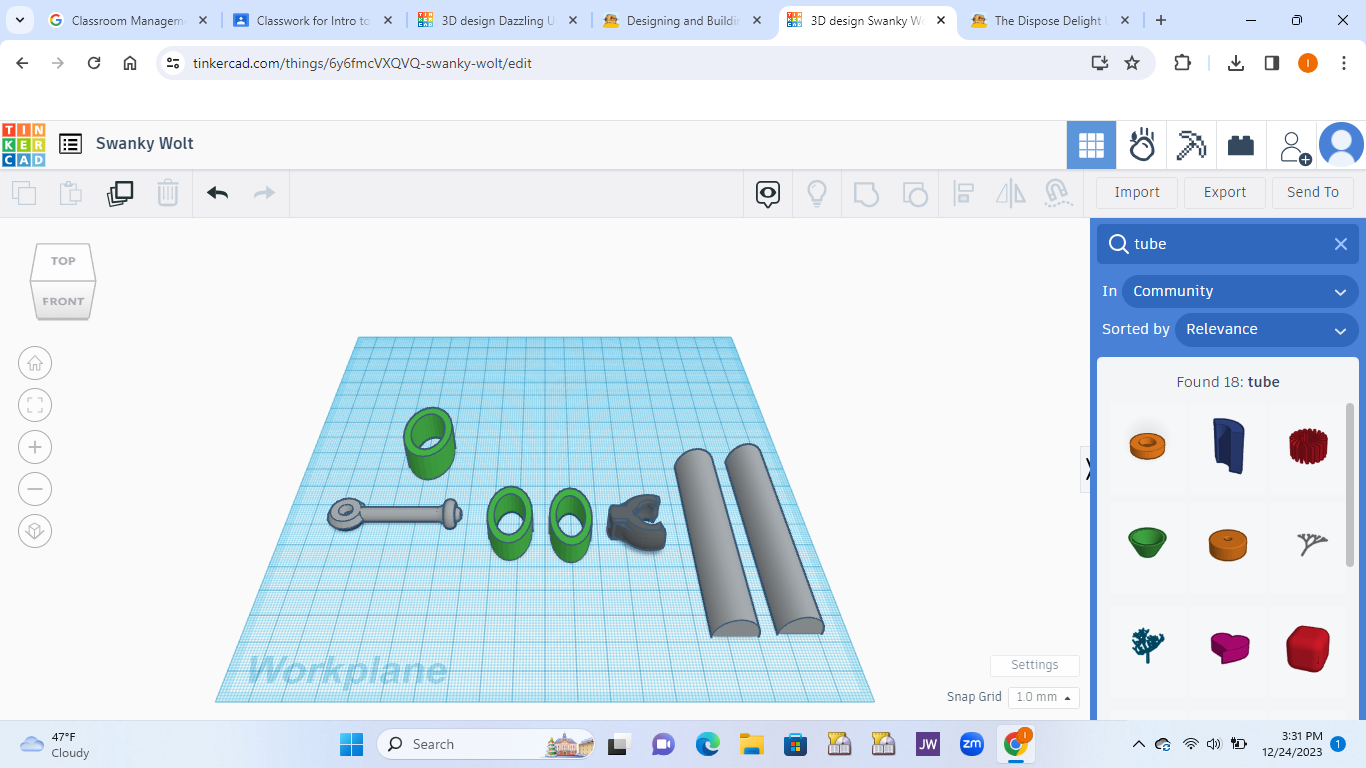Select the green bowl shape thumbnail
The width and height of the screenshot is (1366, 768).
(x=1147, y=543)
